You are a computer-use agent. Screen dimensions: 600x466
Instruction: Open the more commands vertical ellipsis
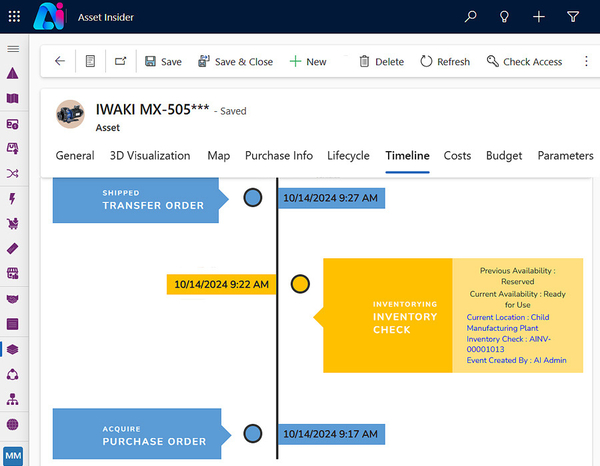[x=586, y=61]
